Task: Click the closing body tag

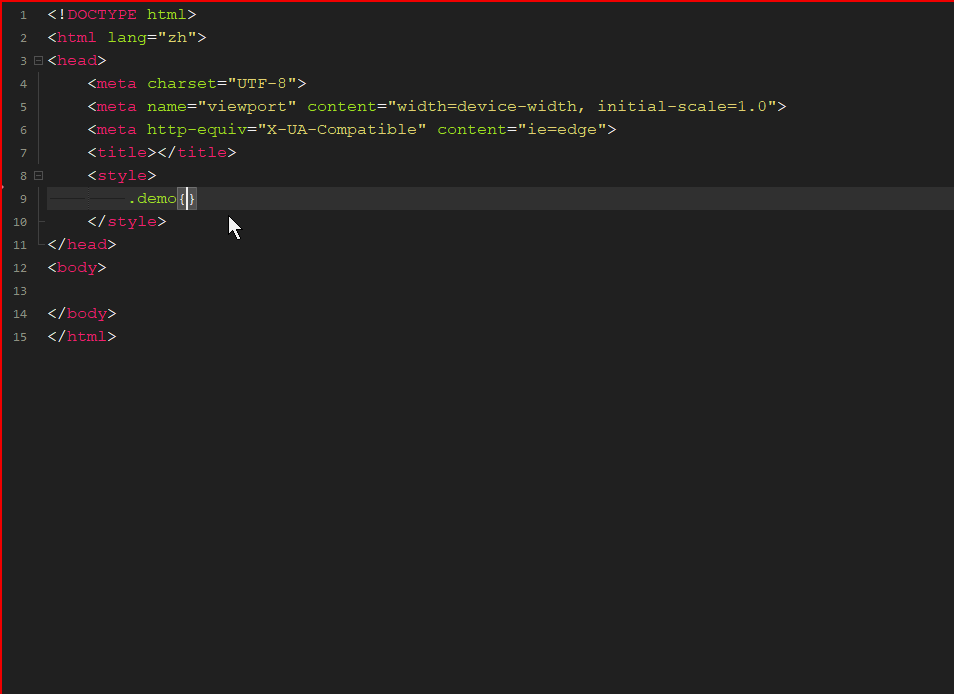Action: [x=82, y=314]
